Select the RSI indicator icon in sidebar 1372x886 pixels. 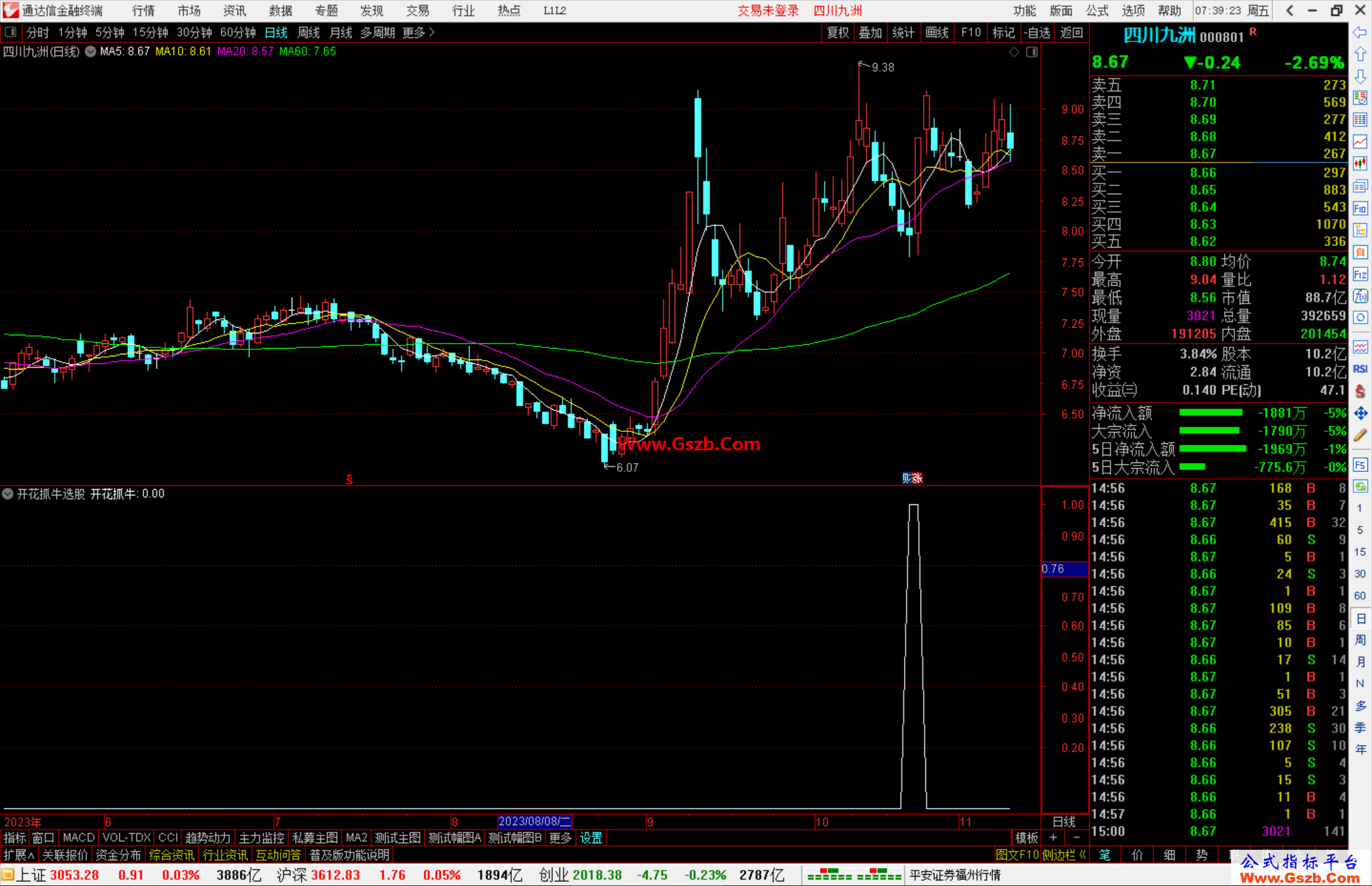click(x=1360, y=369)
